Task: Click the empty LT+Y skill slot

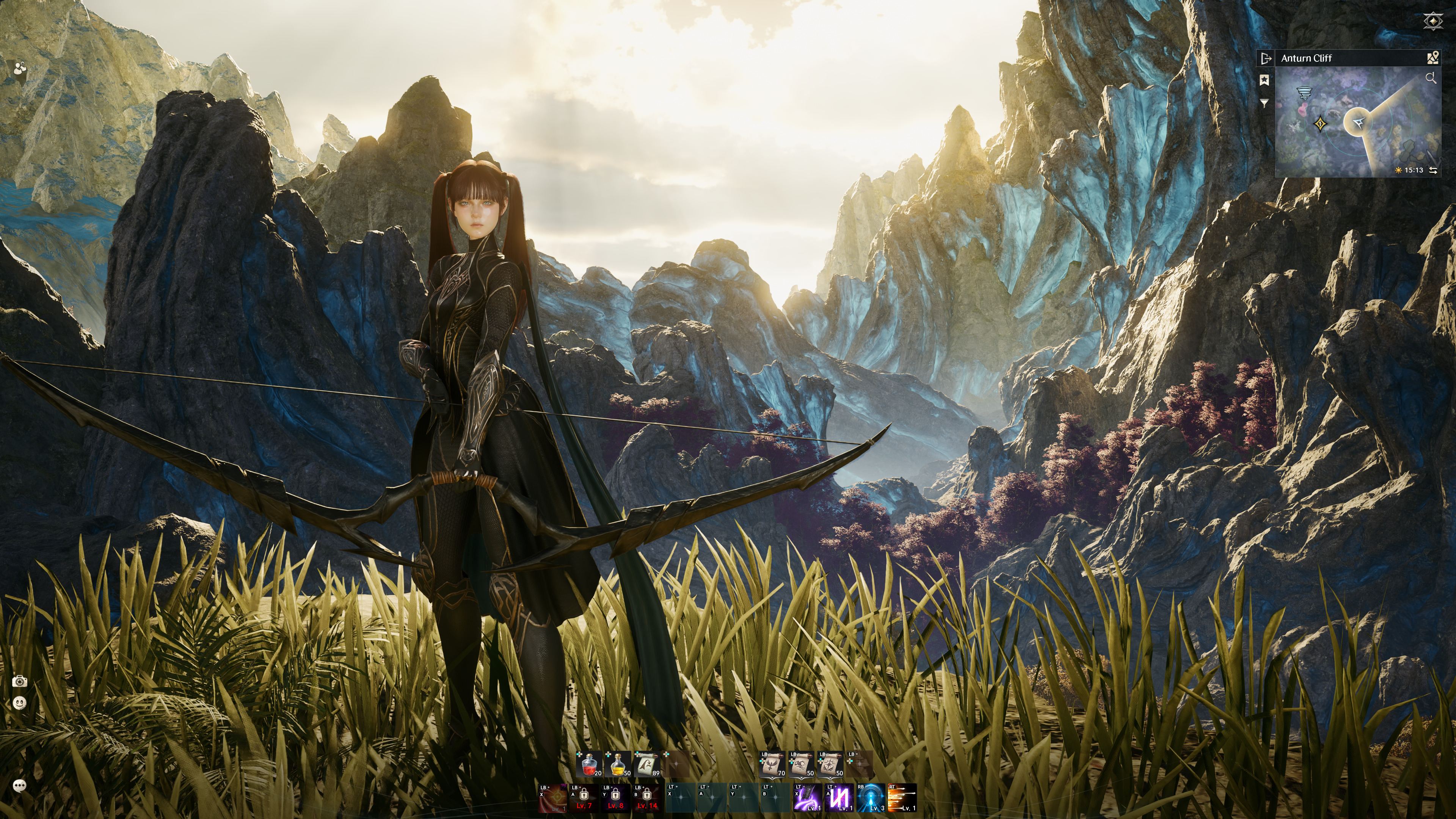Action: pyautogui.click(x=744, y=798)
